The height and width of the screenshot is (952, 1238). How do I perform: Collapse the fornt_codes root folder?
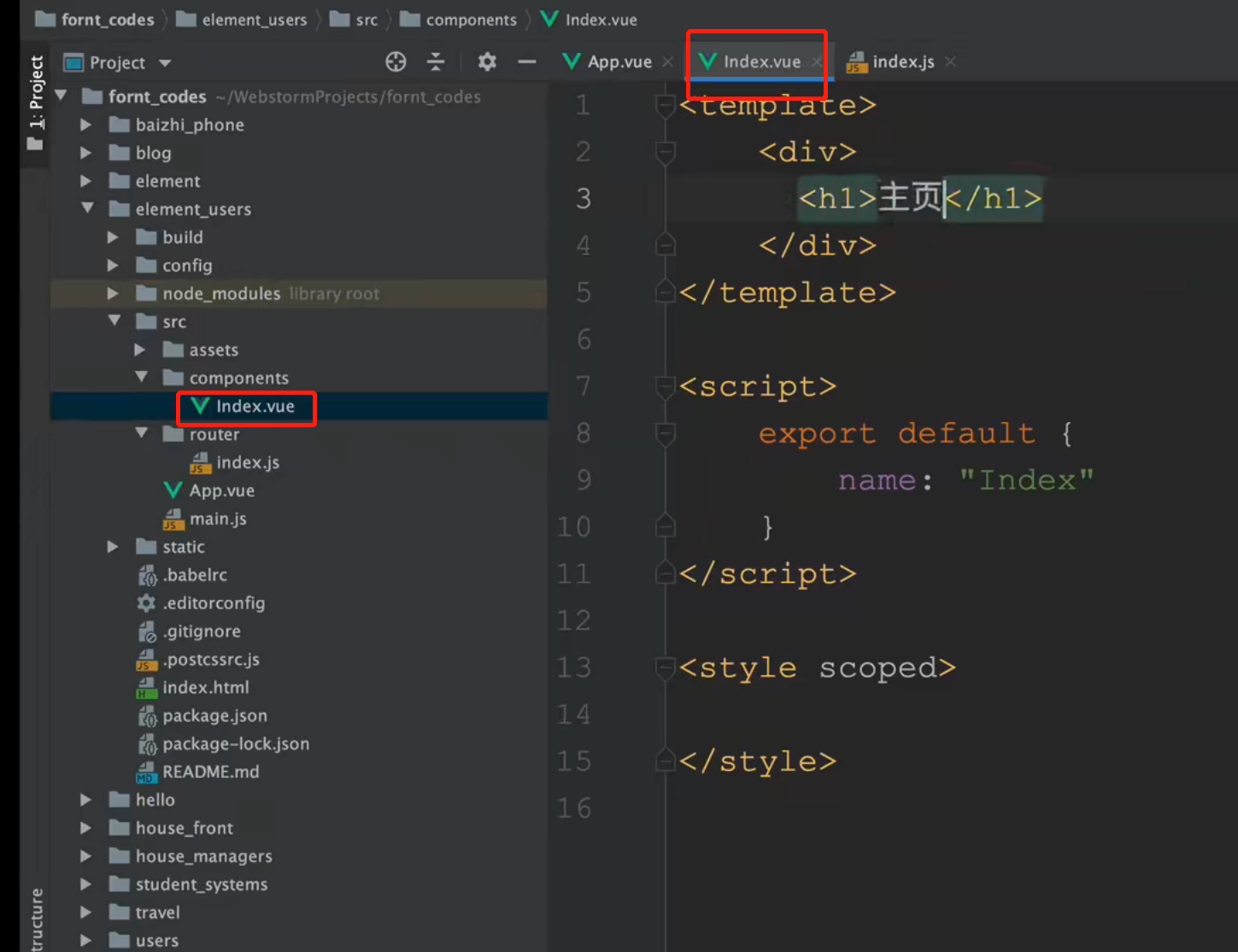tap(62, 96)
